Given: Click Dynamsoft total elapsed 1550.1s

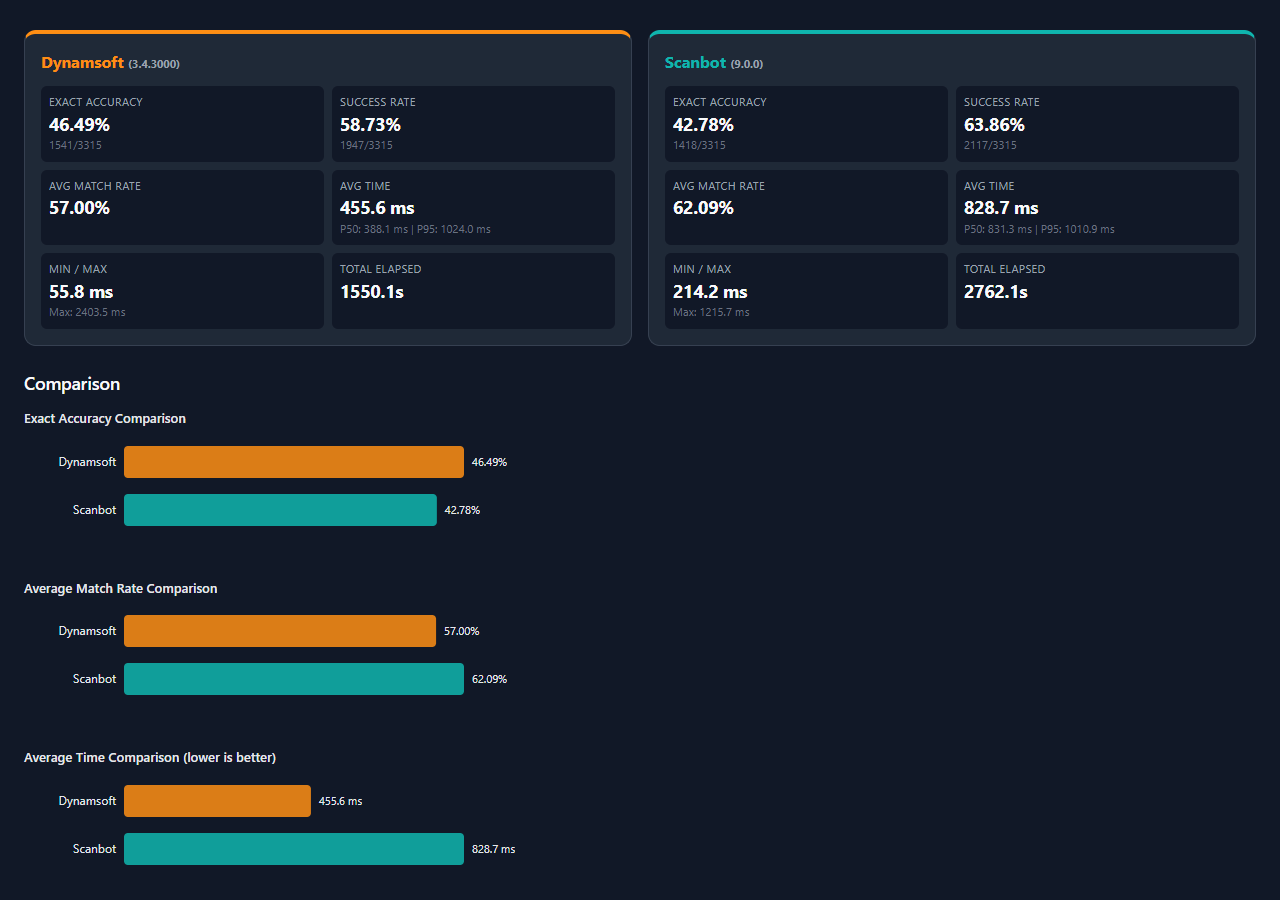Looking at the screenshot, I should [372, 292].
